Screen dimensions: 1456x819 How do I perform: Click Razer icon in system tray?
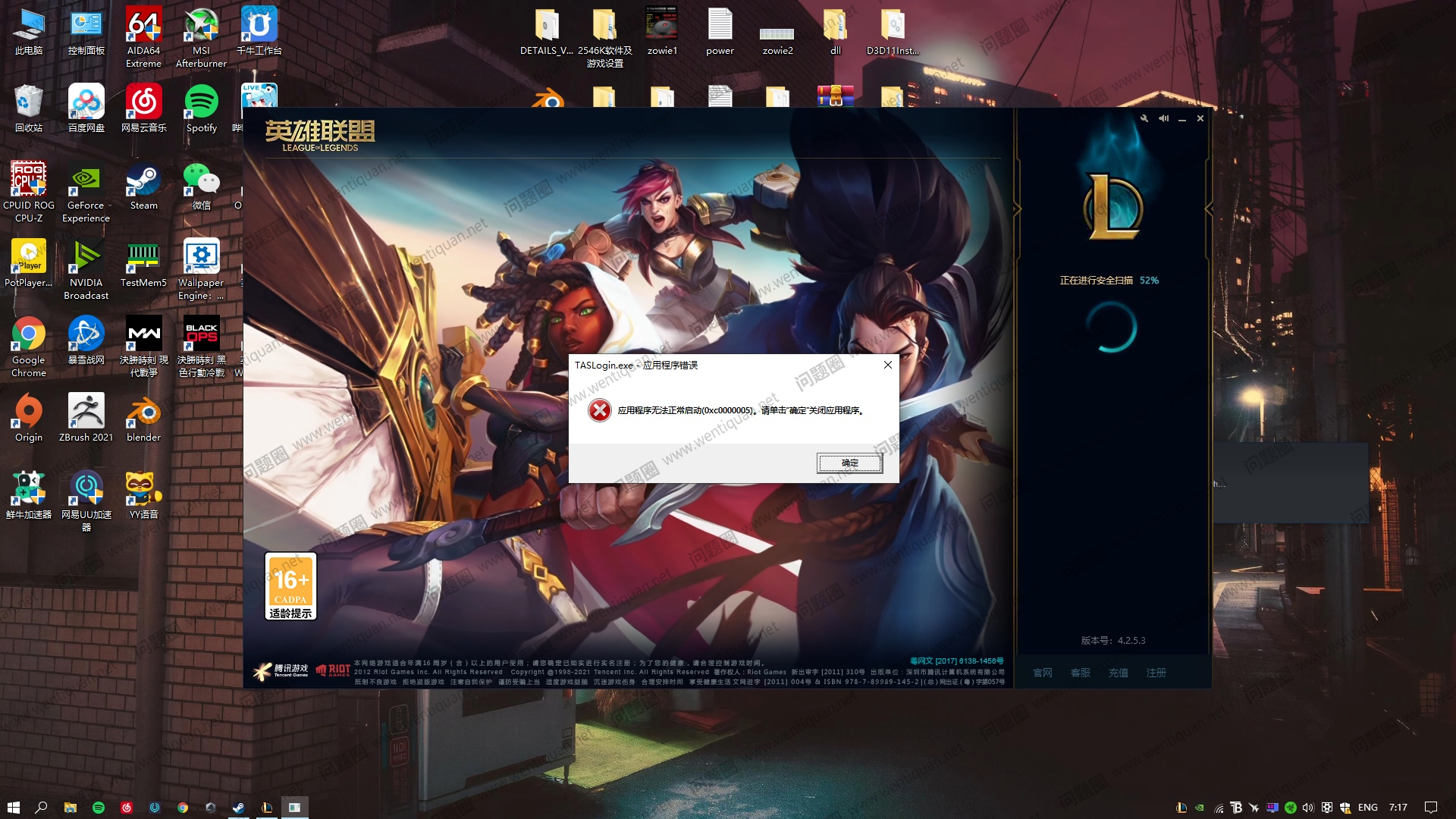tap(1290, 808)
